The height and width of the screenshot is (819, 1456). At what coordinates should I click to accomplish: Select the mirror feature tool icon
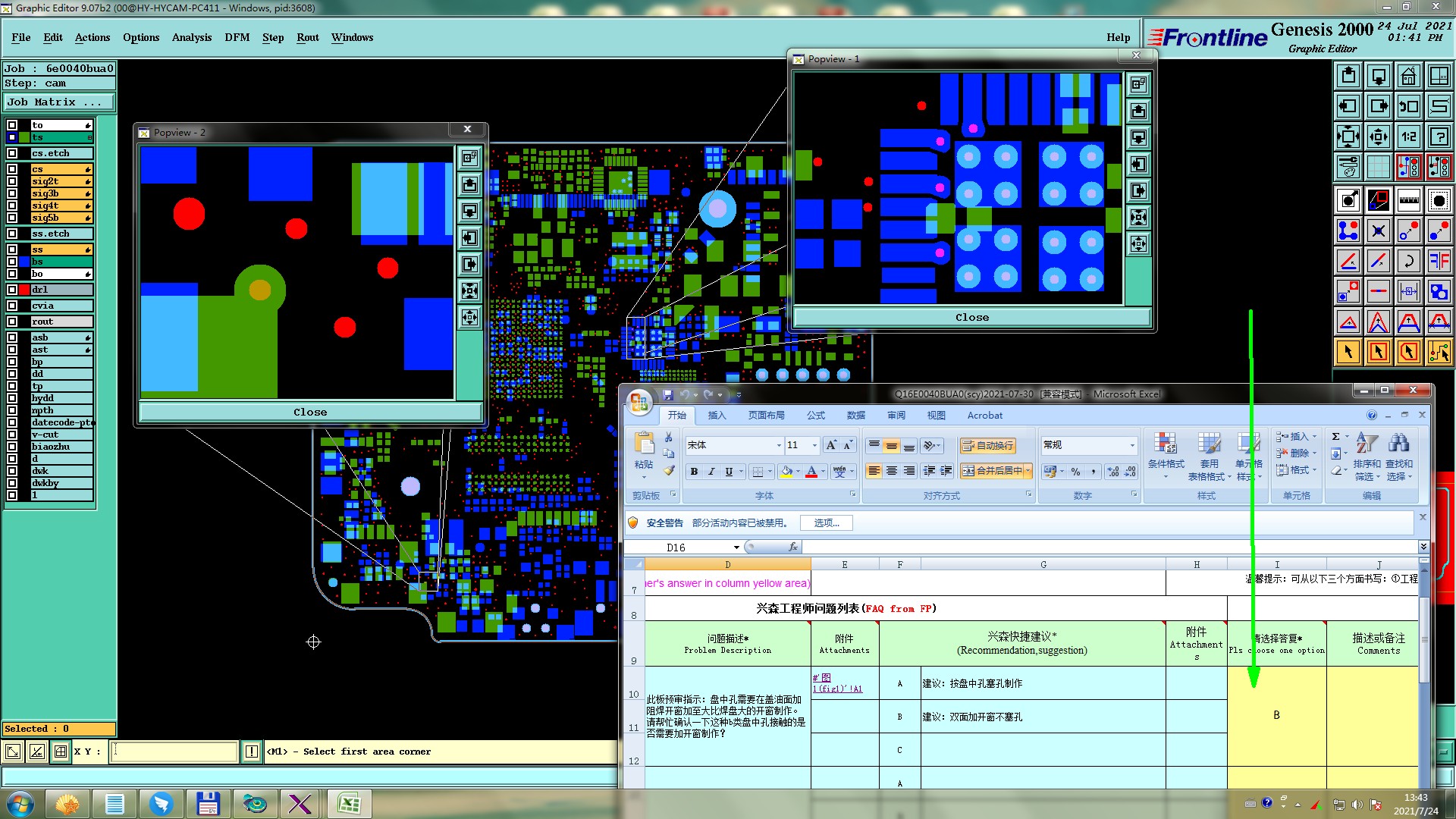pyautogui.click(x=1439, y=262)
